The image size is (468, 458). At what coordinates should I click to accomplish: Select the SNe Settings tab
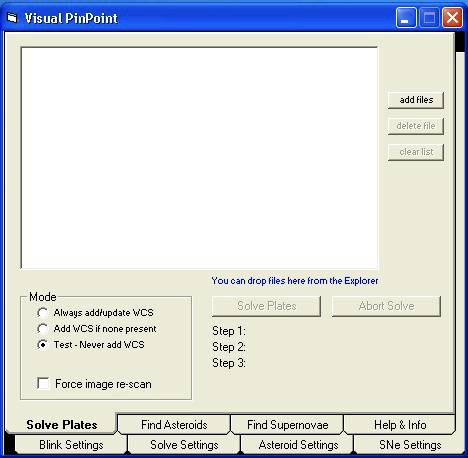click(x=410, y=445)
